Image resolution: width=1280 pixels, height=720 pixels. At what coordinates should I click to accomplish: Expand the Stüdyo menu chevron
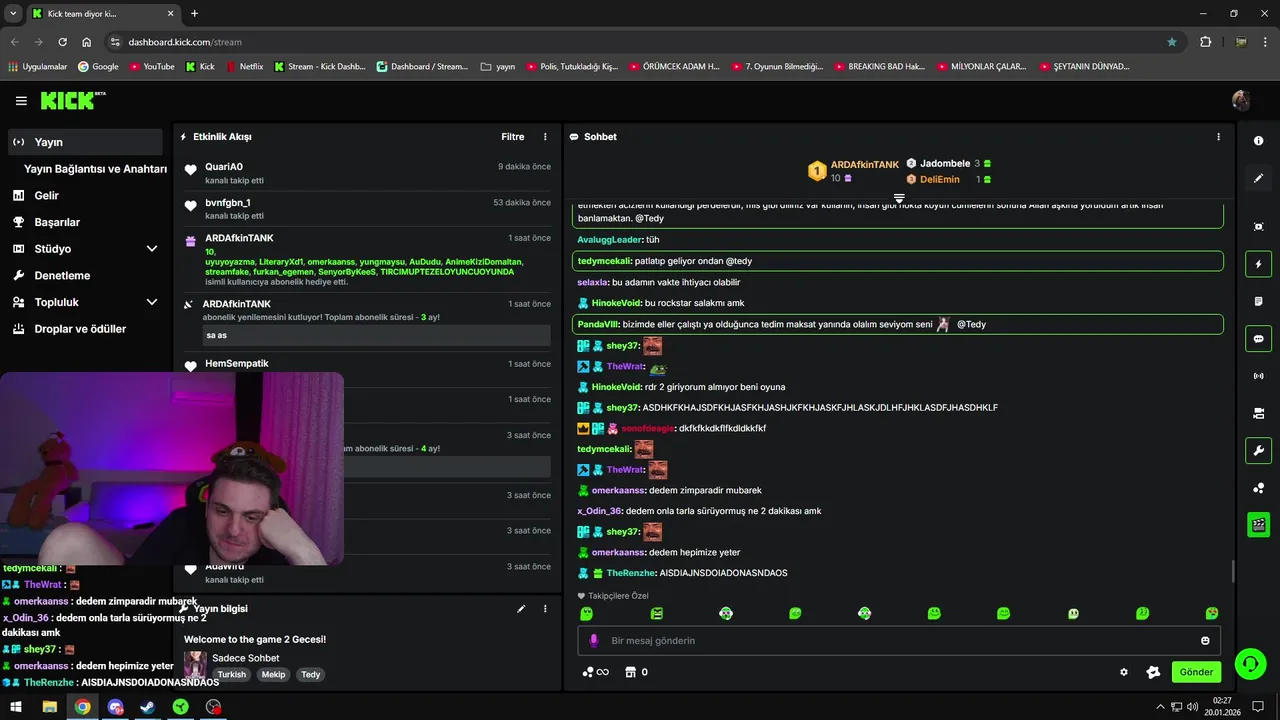(152, 248)
